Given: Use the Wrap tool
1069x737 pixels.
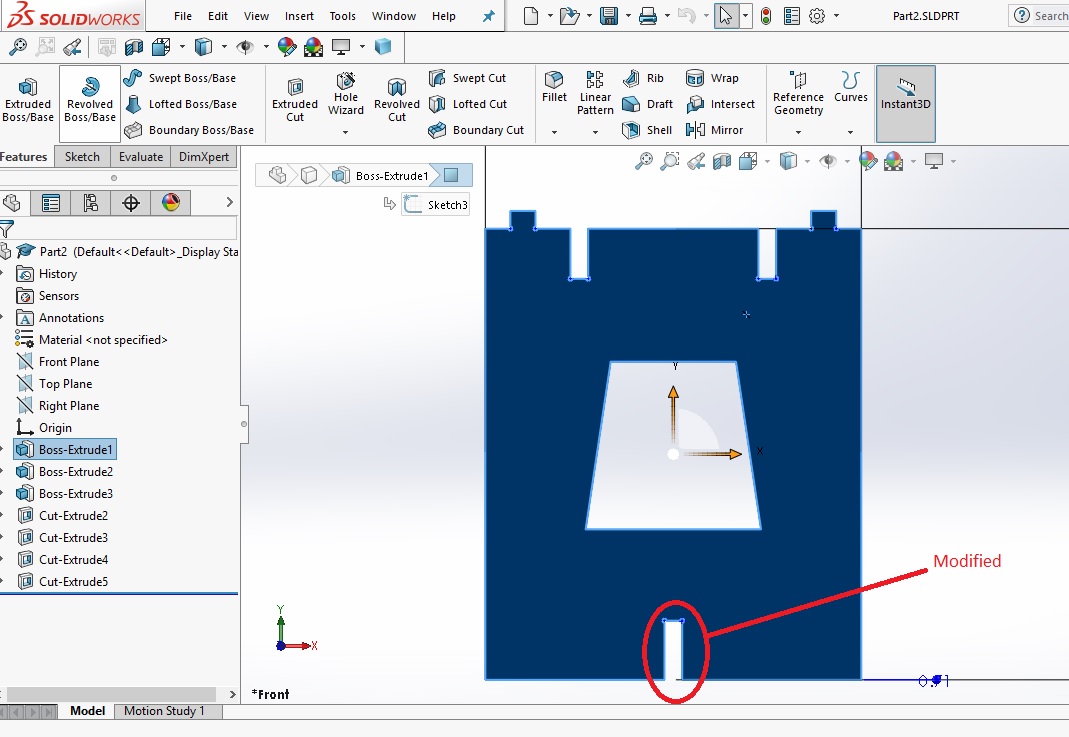Looking at the screenshot, I should click(712, 78).
